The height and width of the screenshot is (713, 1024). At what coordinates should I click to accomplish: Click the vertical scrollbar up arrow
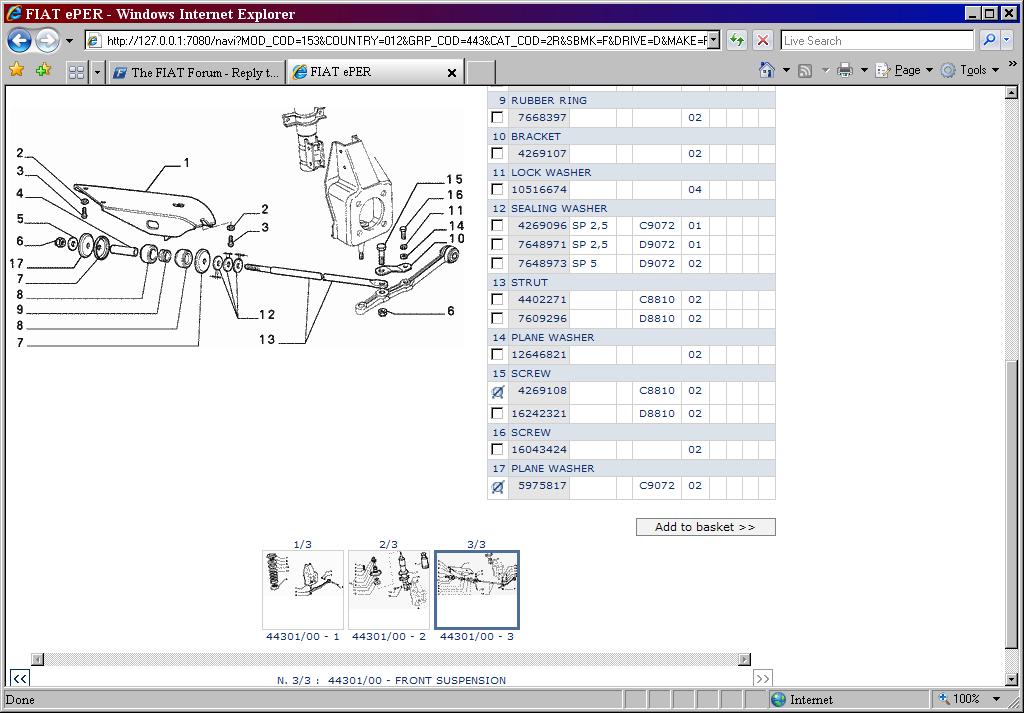tap(1011, 93)
